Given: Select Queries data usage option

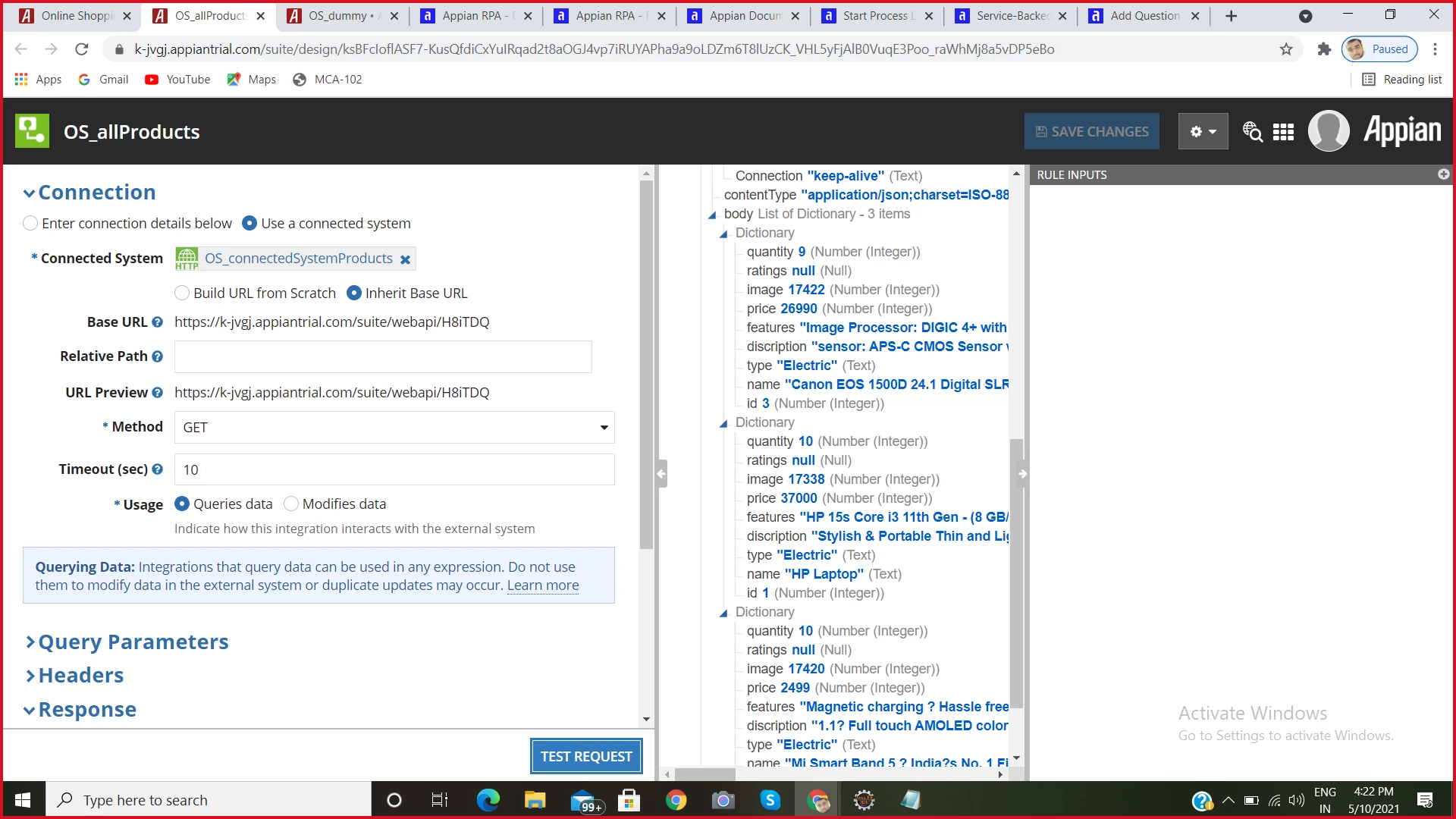Looking at the screenshot, I should click(182, 504).
